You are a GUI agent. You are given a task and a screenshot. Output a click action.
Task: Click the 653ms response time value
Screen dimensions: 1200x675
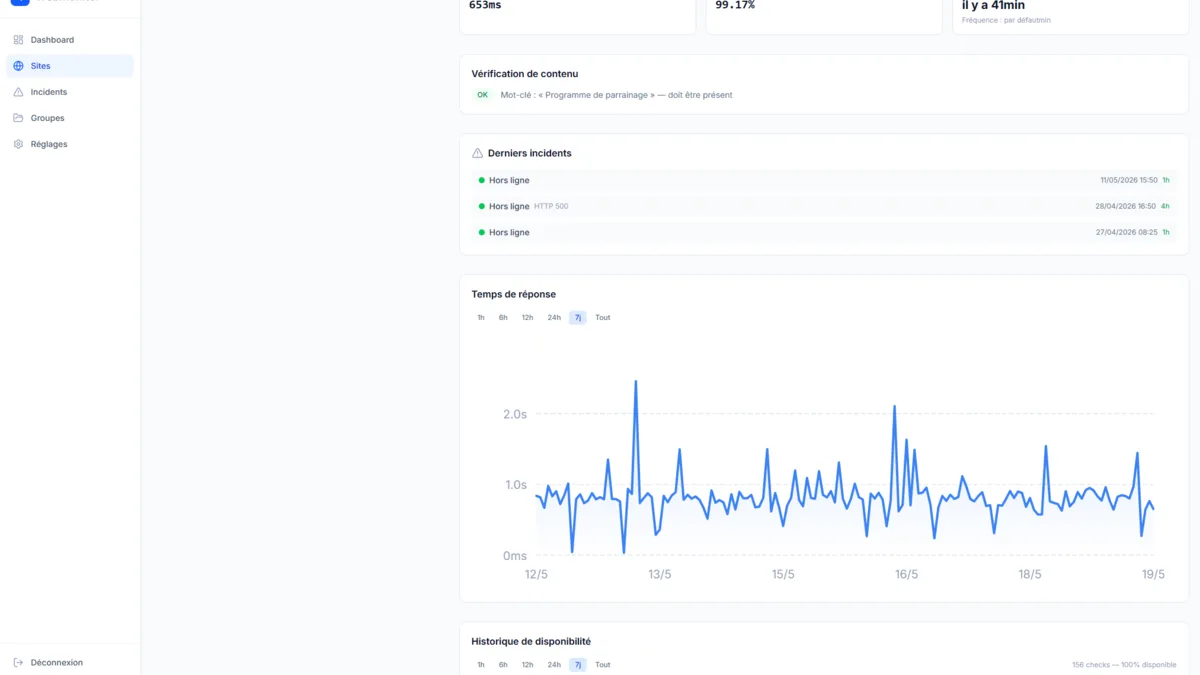[x=485, y=5]
